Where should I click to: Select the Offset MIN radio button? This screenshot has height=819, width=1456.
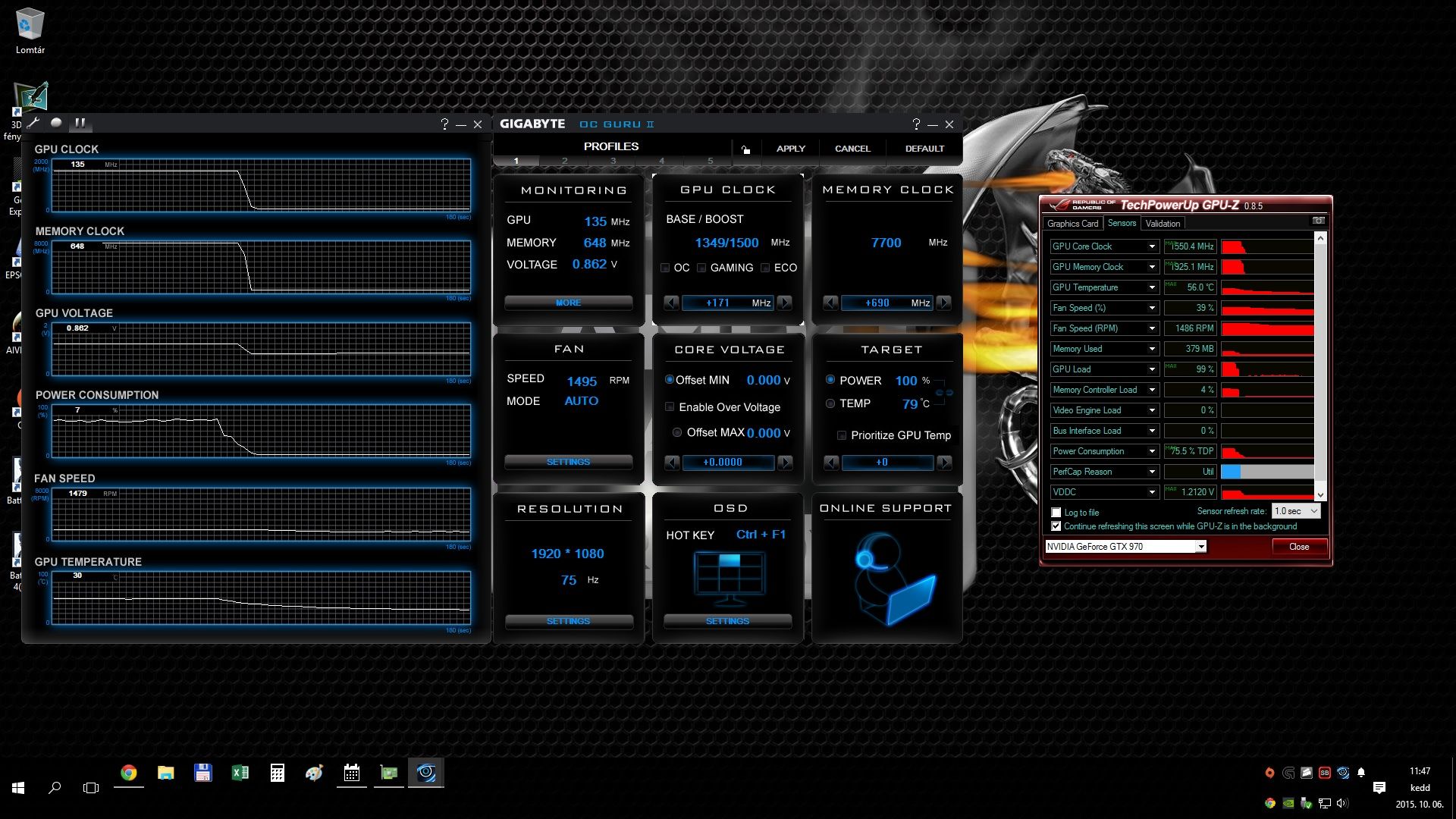pos(670,379)
